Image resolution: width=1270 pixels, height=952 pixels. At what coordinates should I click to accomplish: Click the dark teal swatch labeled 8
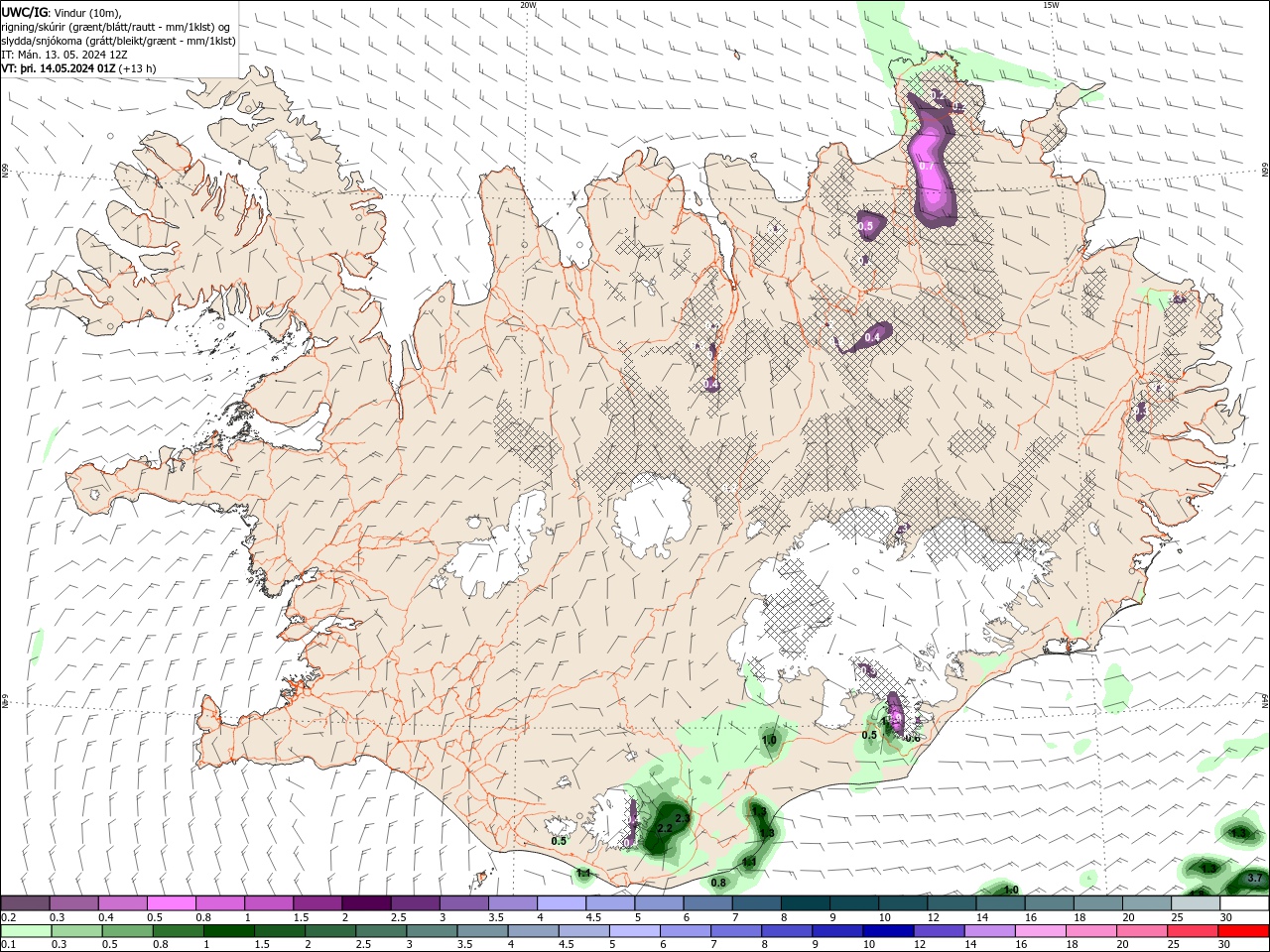(804, 903)
